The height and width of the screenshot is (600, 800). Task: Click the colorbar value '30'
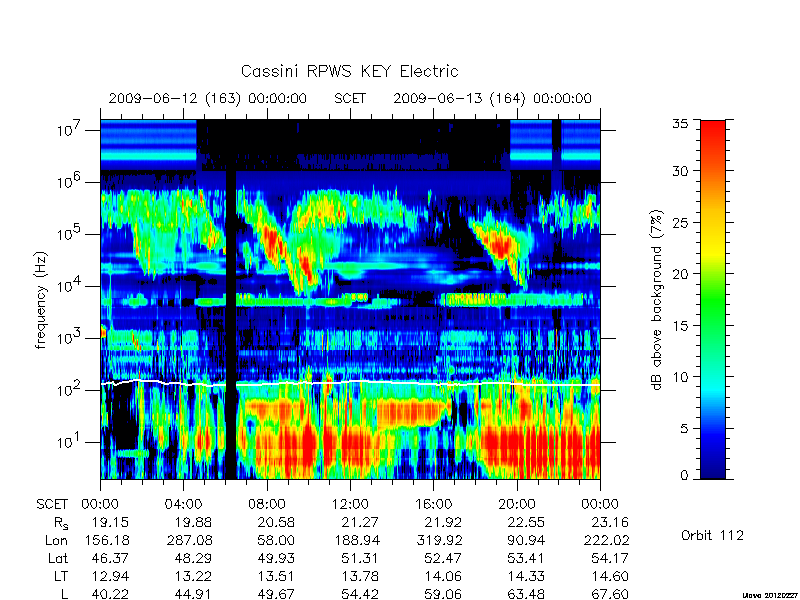[x=680, y=170]
